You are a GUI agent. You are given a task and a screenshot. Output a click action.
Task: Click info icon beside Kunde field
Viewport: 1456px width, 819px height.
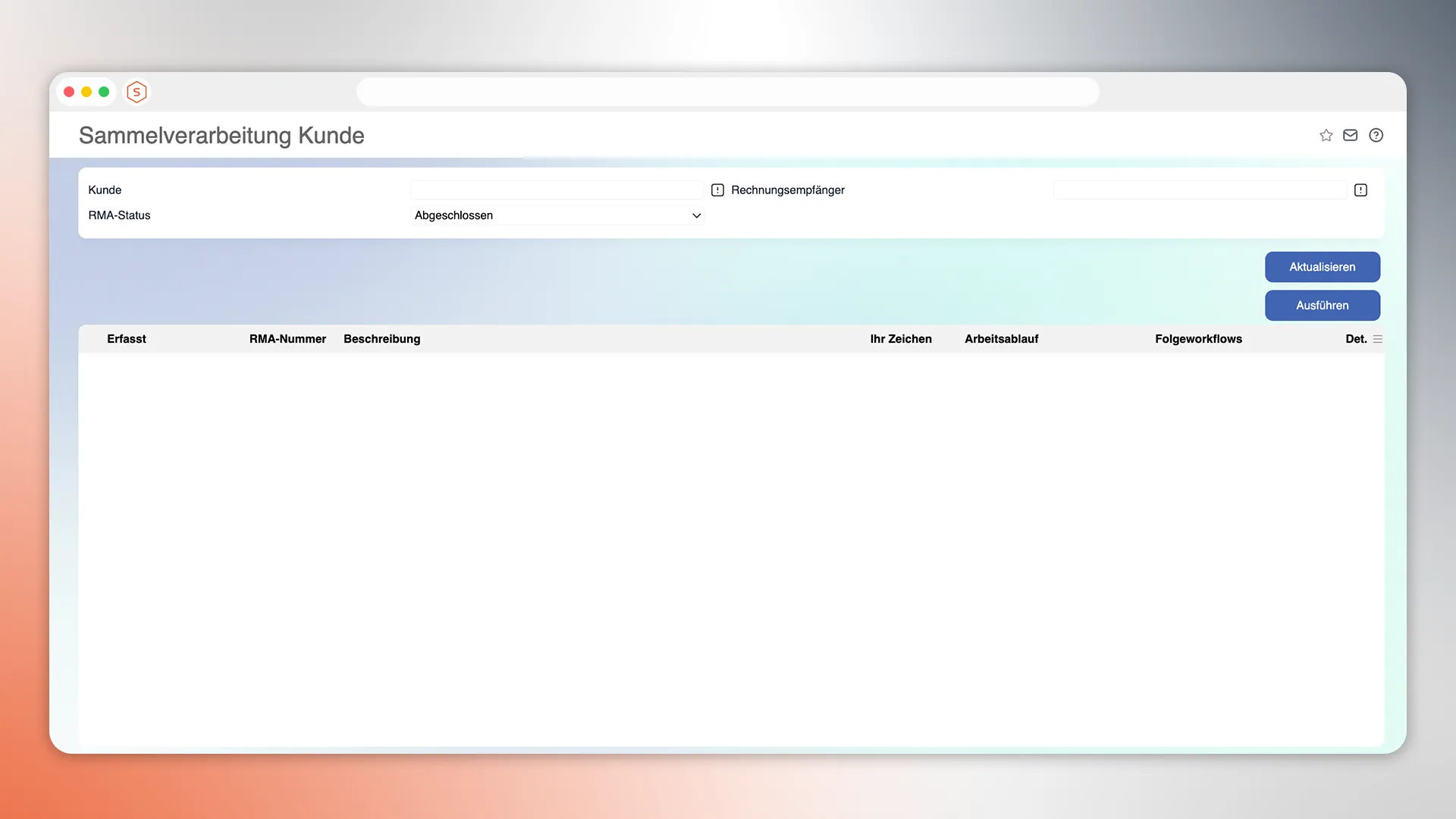tap(717, 190)
